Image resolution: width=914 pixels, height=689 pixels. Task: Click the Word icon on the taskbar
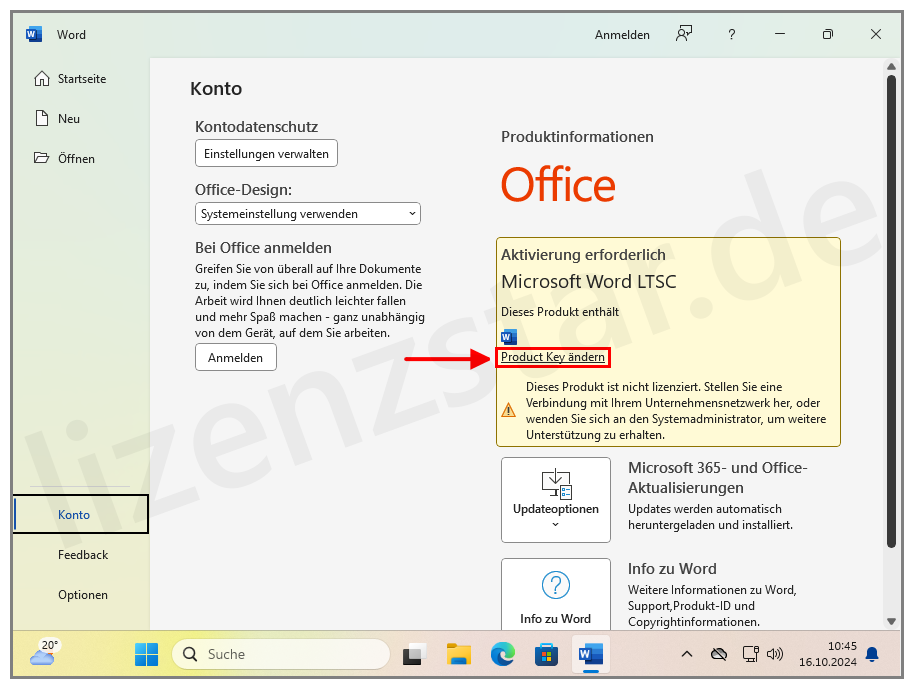590,654
